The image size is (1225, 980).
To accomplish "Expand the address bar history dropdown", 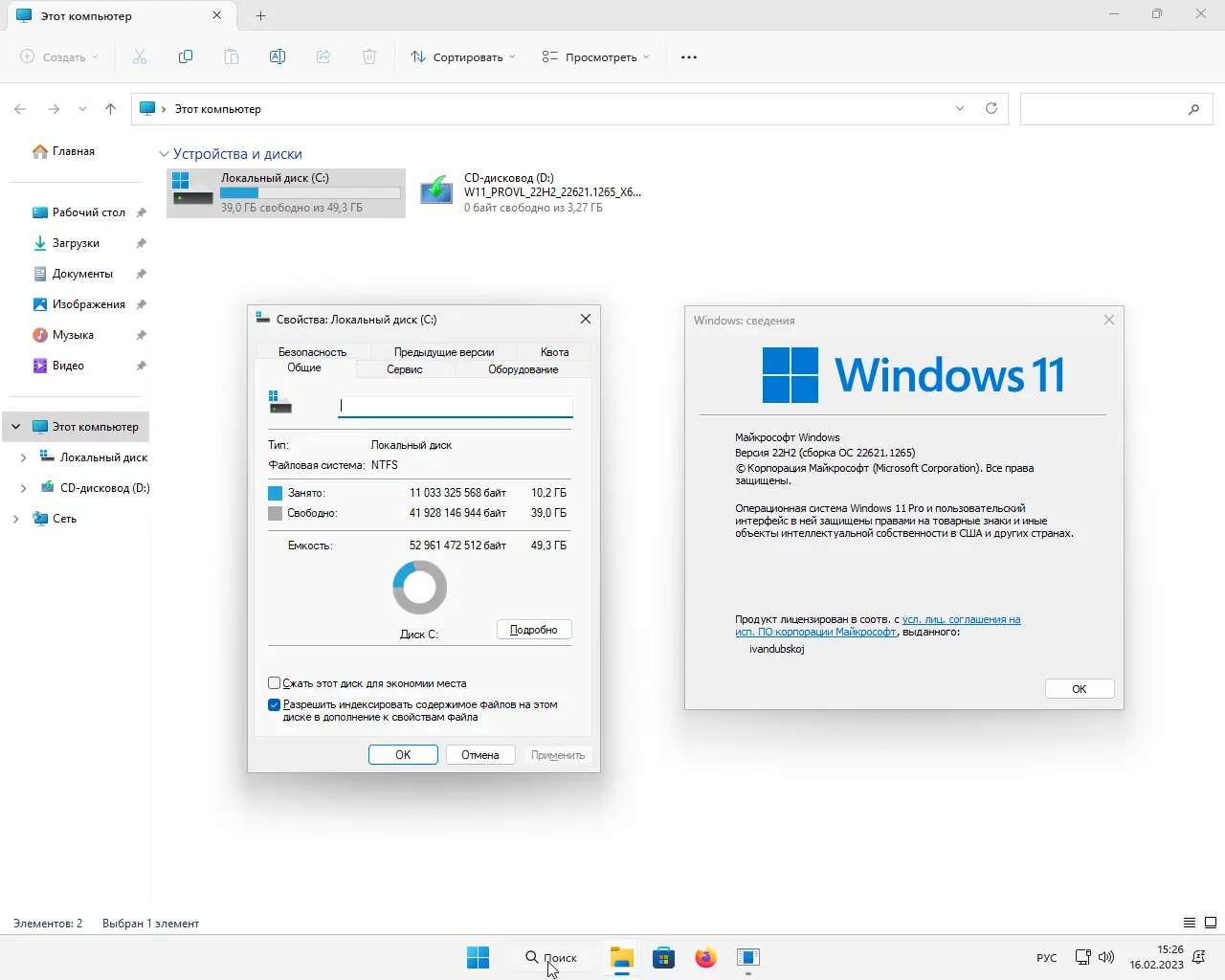I will 960,108.
